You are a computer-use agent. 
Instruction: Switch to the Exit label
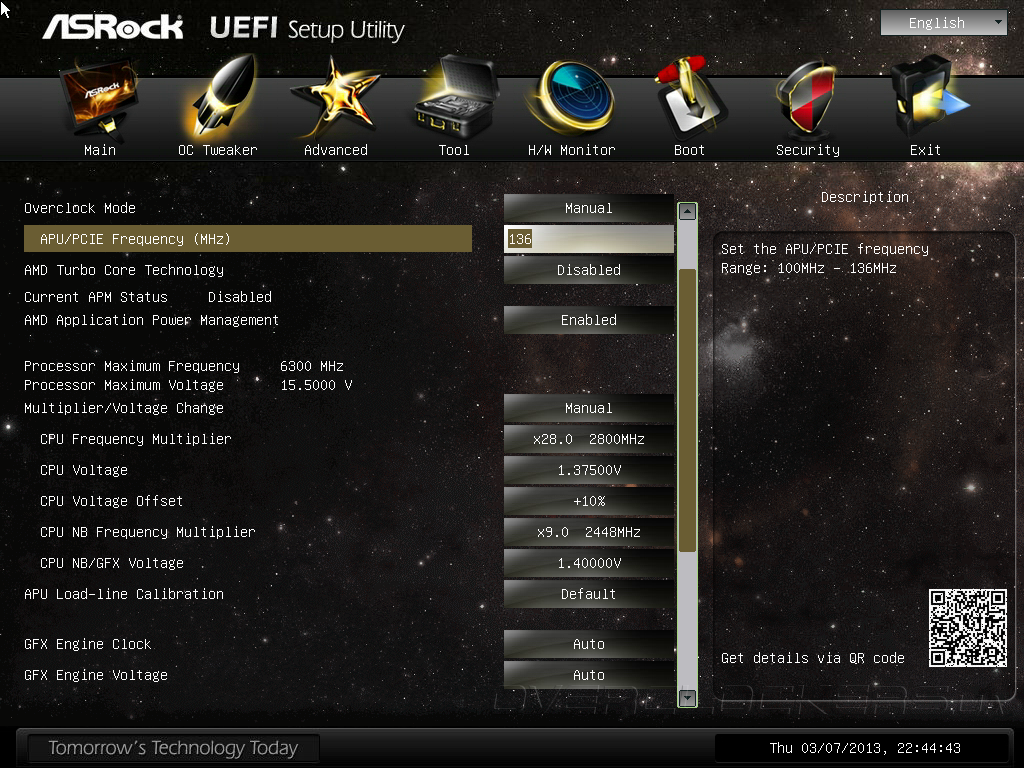click(x=925, y=150)
